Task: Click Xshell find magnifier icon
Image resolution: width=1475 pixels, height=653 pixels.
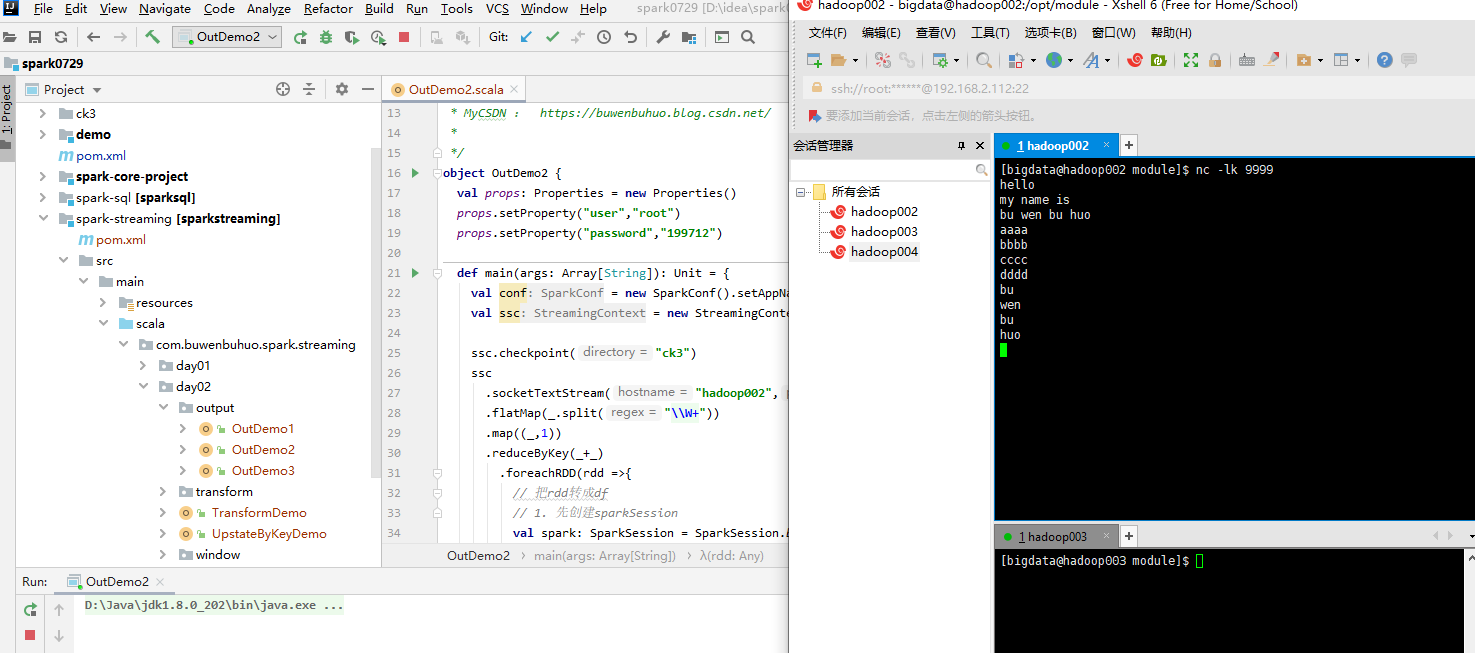Action: 984,60
